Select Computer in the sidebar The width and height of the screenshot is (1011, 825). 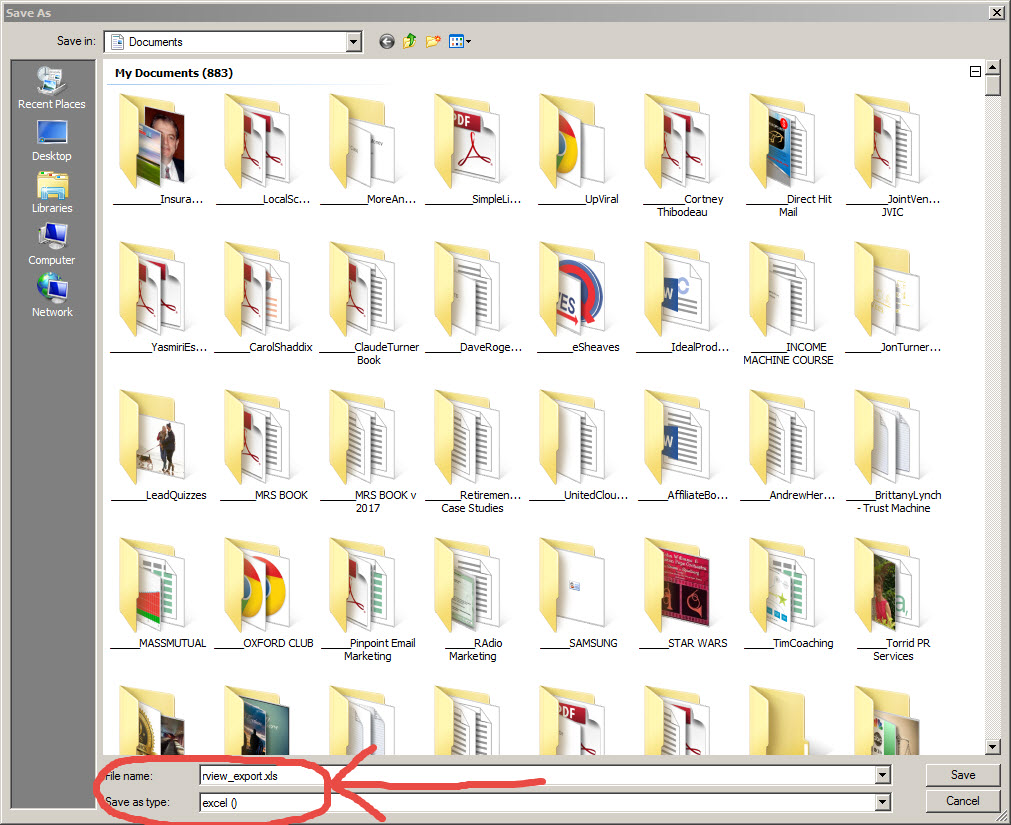coord(52,245)
